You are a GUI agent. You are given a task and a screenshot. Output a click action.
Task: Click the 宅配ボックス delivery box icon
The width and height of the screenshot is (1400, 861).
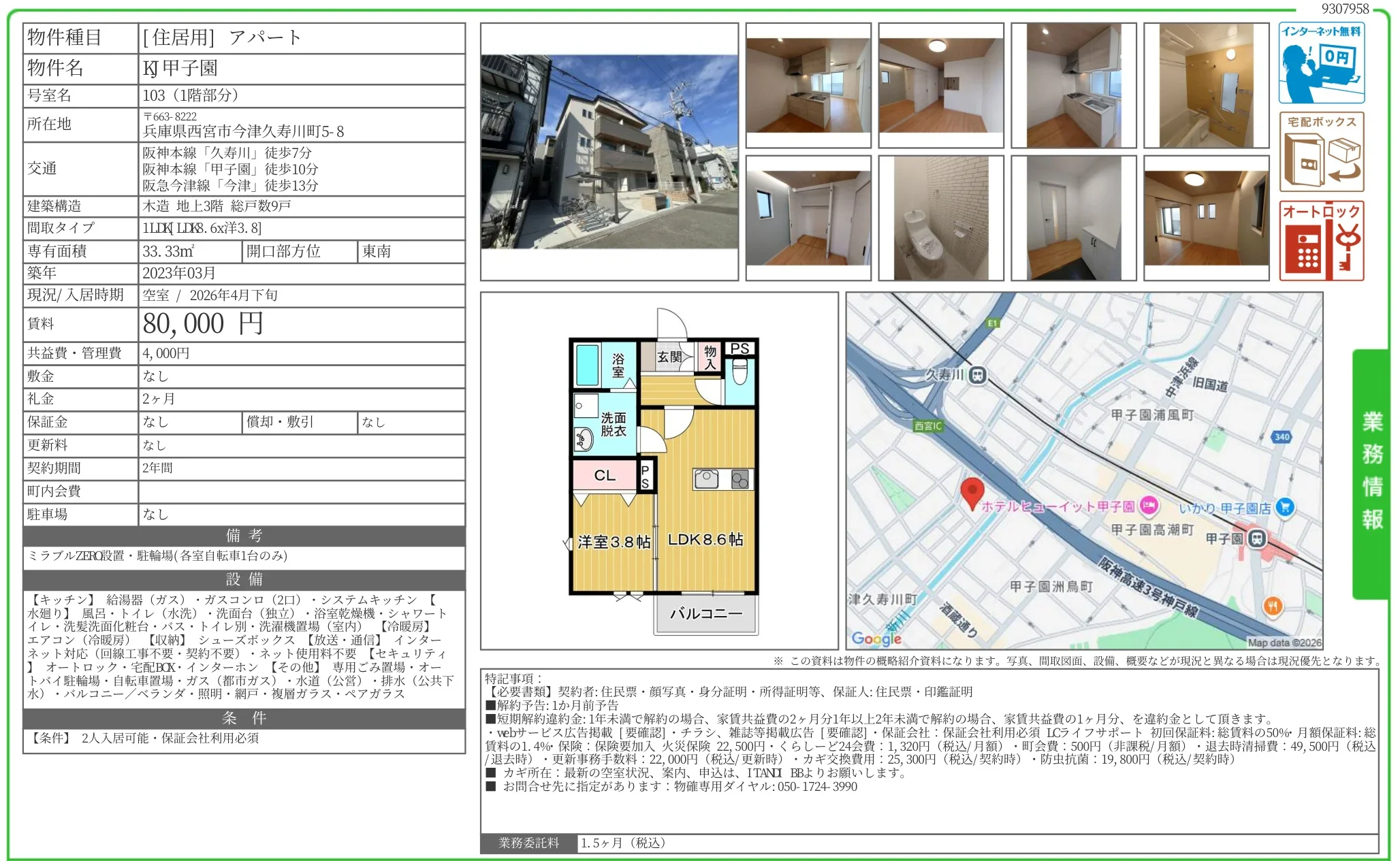(x=1321, y=152)
